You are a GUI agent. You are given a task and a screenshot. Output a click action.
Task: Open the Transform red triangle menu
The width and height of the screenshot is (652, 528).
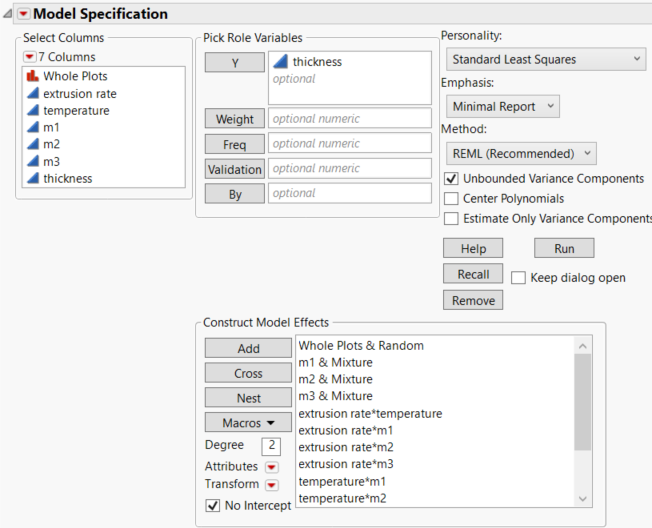271,485
